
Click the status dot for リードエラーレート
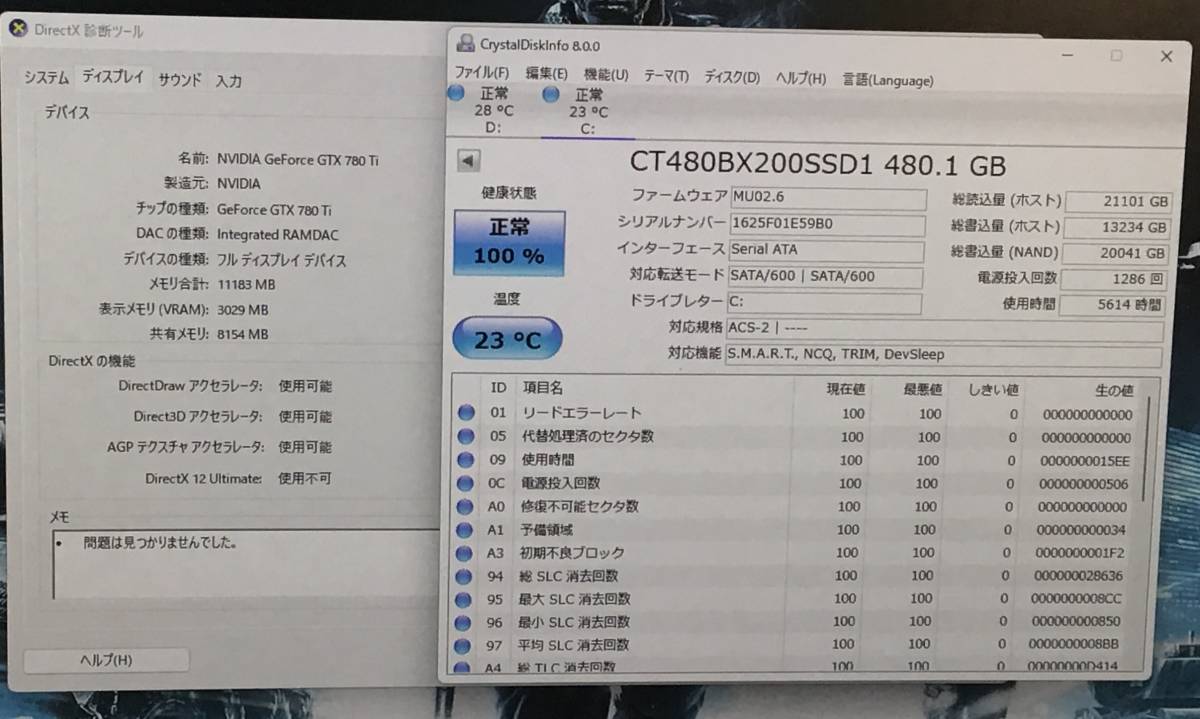(x=466, y=413)
